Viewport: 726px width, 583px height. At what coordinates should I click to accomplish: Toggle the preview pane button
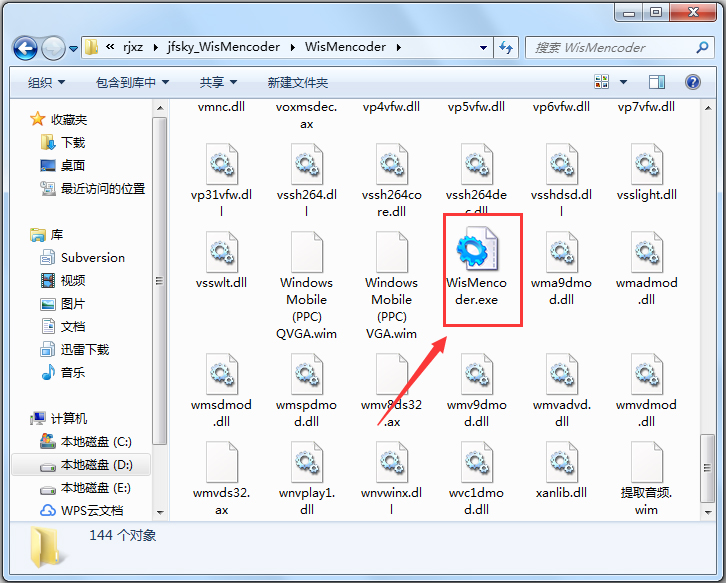pyautogui.click(x=657, y=82)
